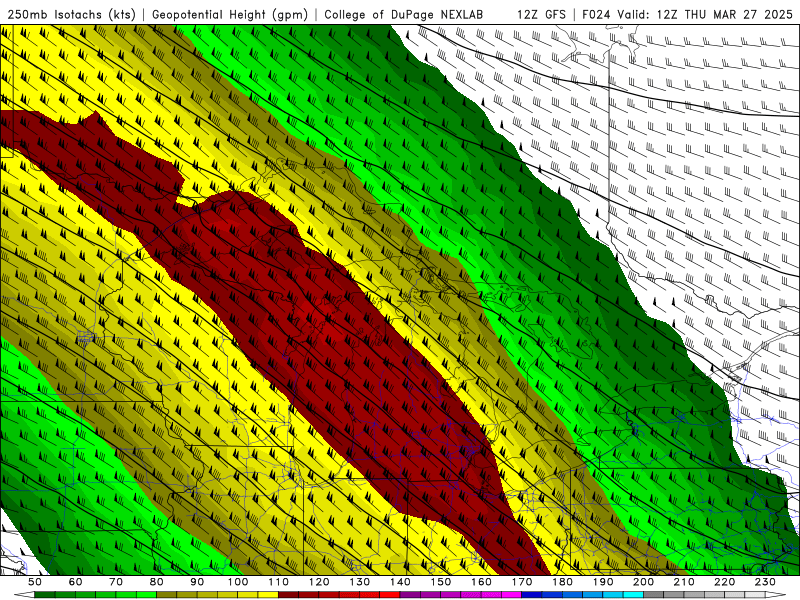
Task: Click the 170 legend label
Action: point(522,582)
